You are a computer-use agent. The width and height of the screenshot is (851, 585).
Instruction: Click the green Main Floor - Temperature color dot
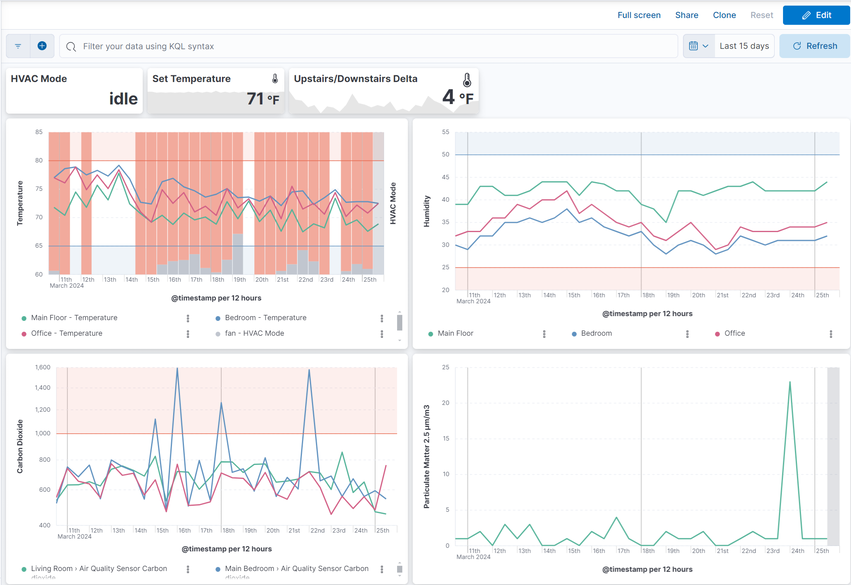[24, 318]
